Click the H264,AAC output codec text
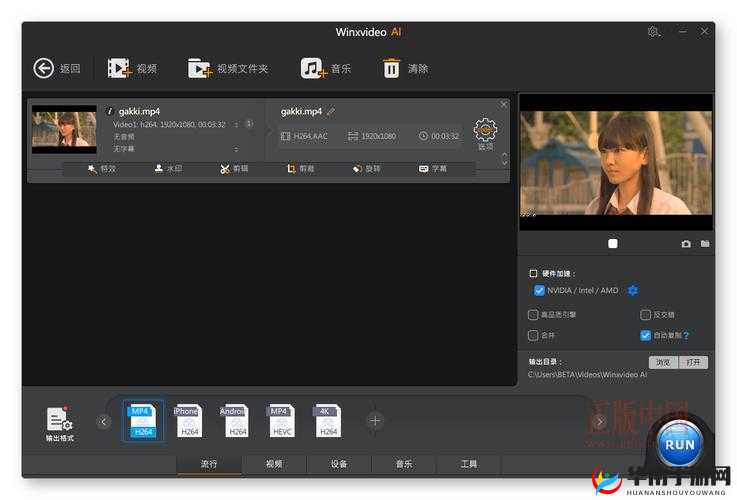737x500 pixels. click(310, 136)
